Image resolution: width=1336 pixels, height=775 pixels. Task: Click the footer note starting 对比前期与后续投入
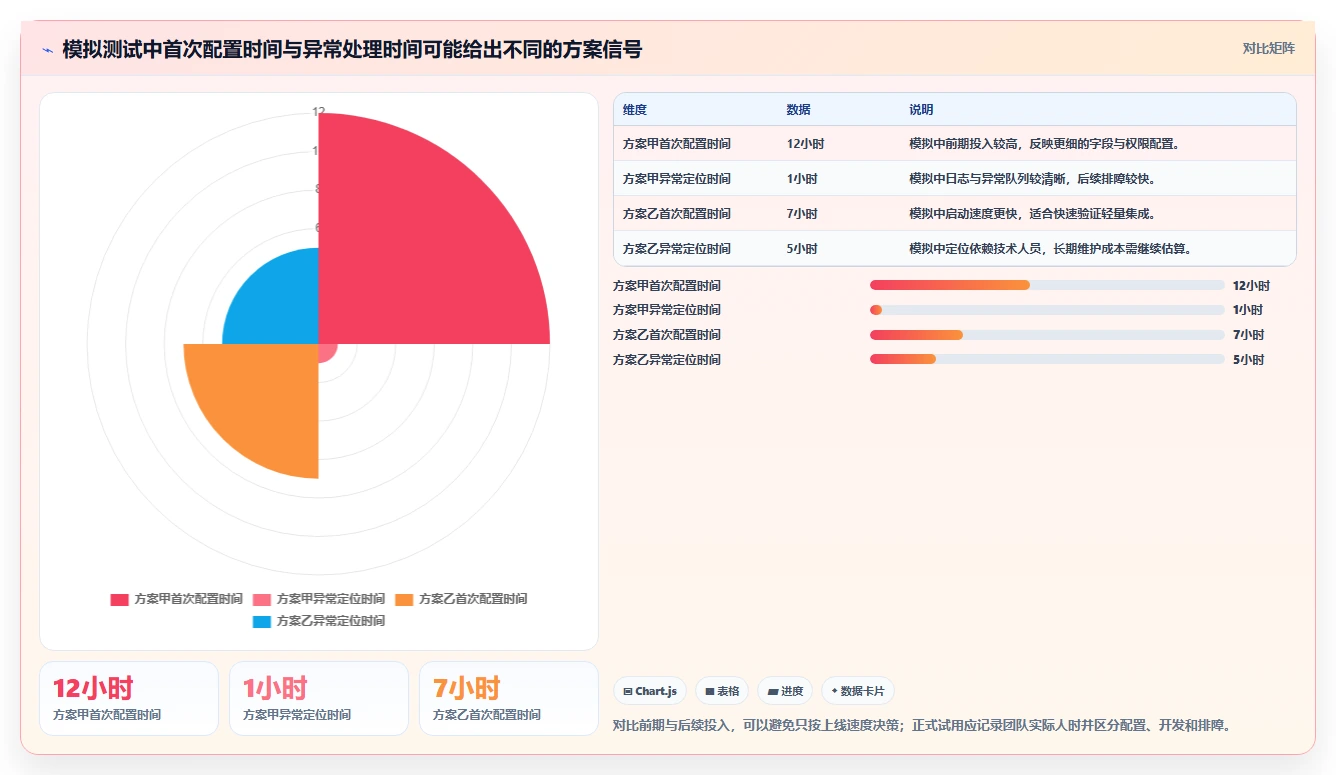(x=921, y=725)
